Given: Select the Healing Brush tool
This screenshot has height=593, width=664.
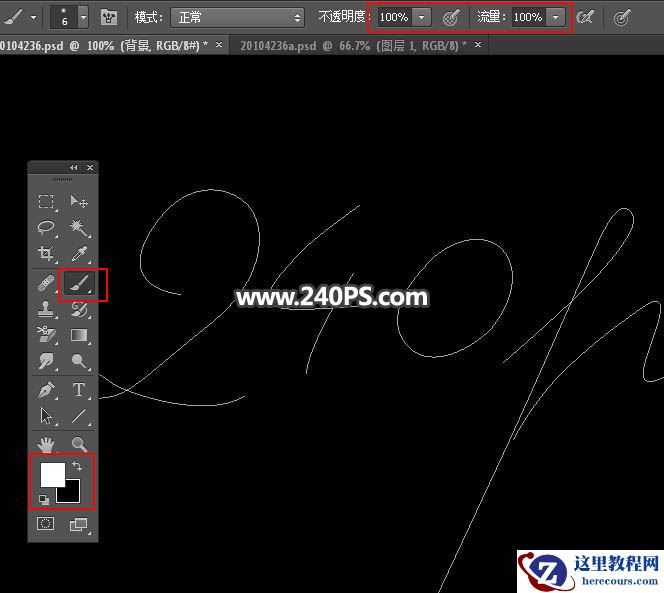Looking at the screenshot, I should (x=46, y=283).
